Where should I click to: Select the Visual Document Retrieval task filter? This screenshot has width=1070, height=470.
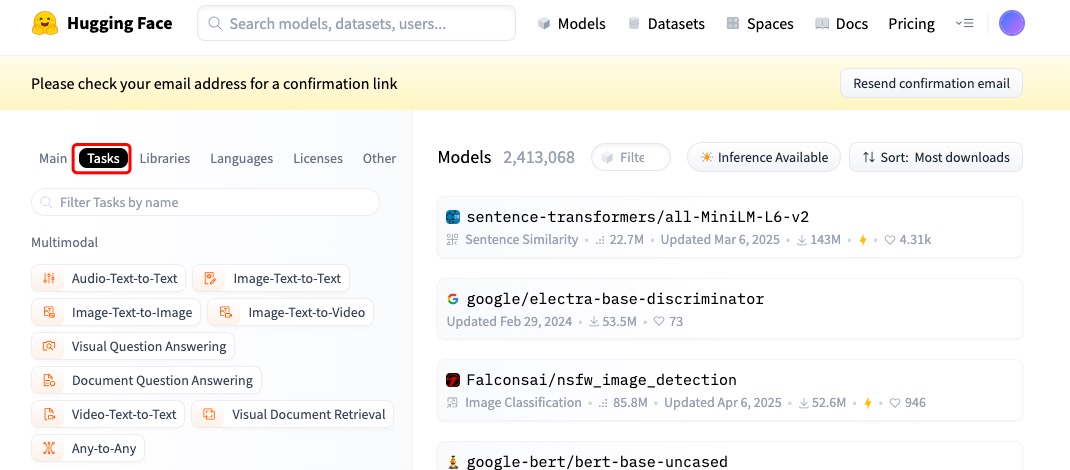pyautogui.click(x=293, y=414)
